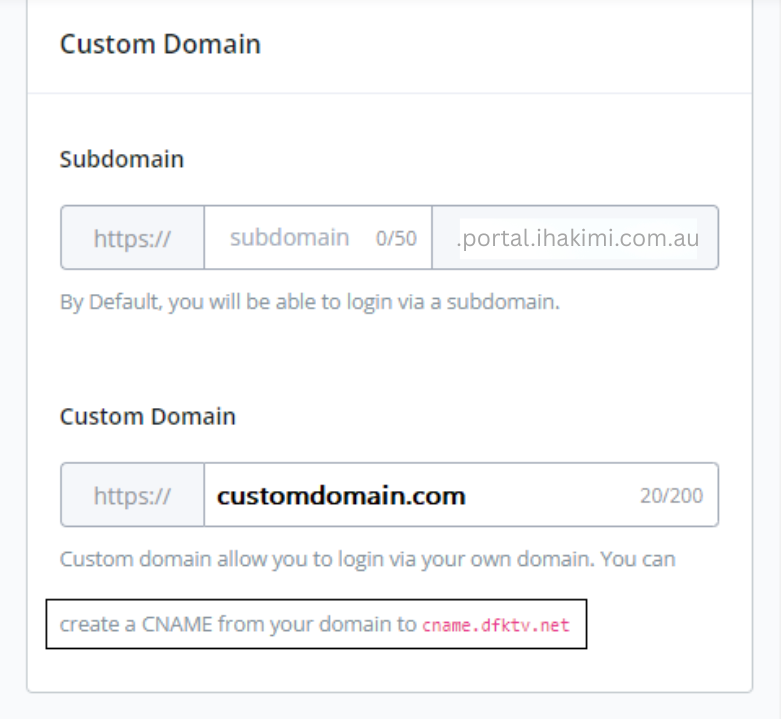Click the 'subdomain' placeholder text

pyautogui.click(x=289, y=238)
